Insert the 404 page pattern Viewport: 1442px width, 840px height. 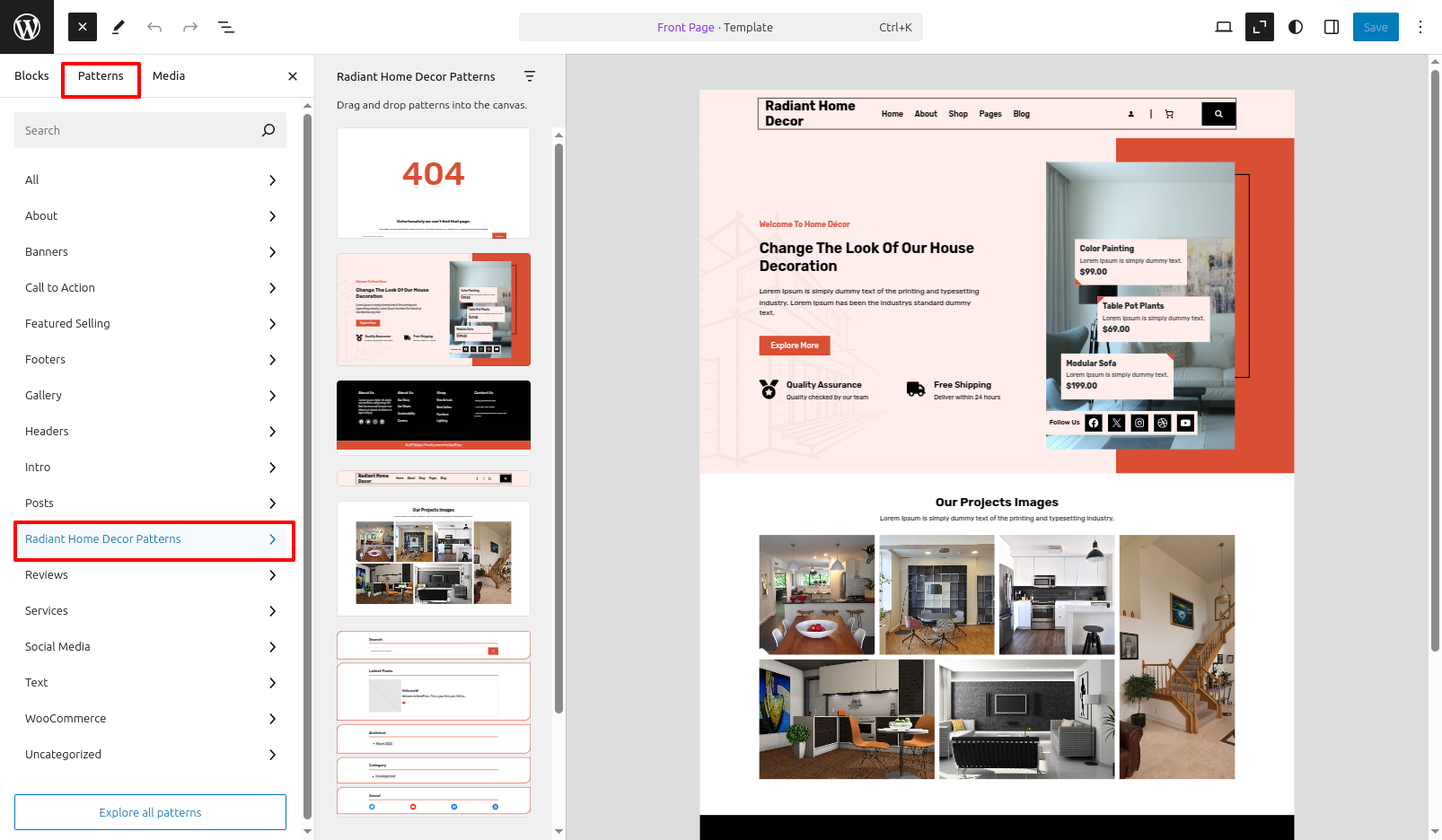click(434, 183)
